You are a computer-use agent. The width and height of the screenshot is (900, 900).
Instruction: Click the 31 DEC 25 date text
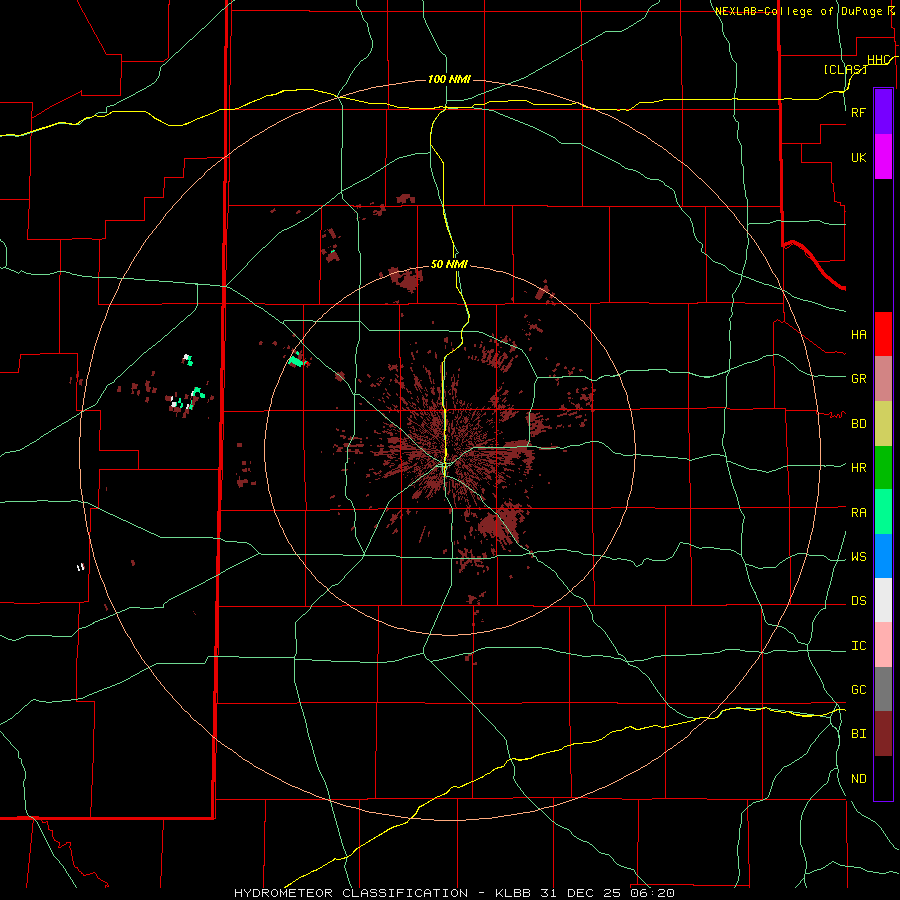click(581, 893)
